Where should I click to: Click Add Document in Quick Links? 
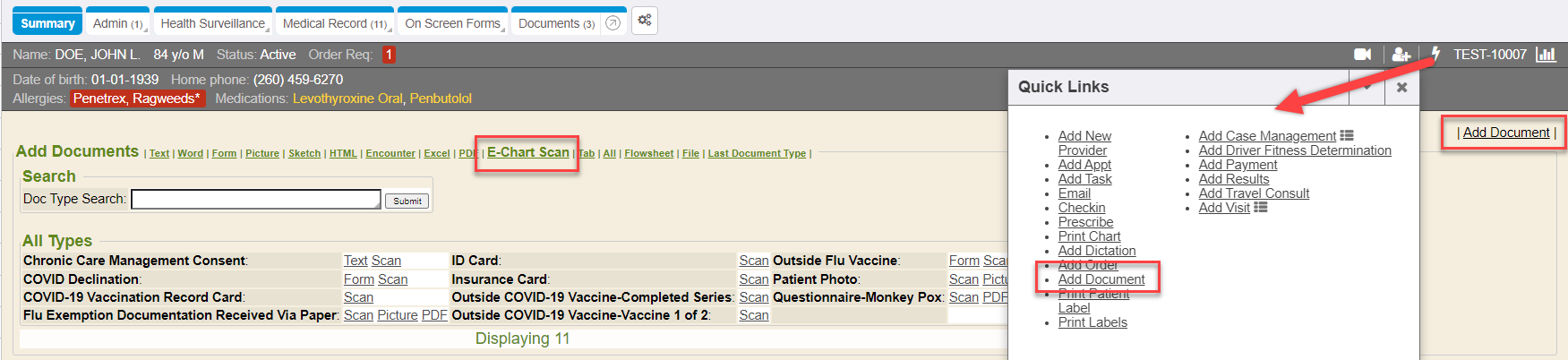(1101, 279)
